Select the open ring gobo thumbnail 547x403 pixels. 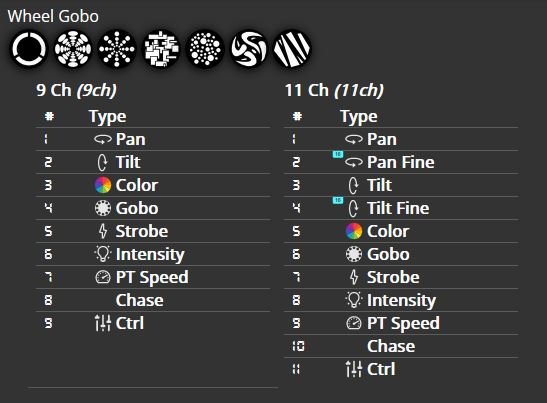(29, 49)
